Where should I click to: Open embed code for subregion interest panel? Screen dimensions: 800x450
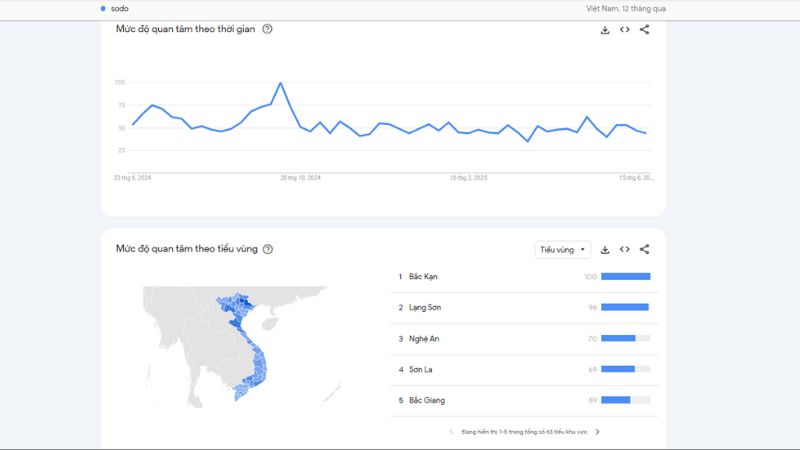coord(624,249)
